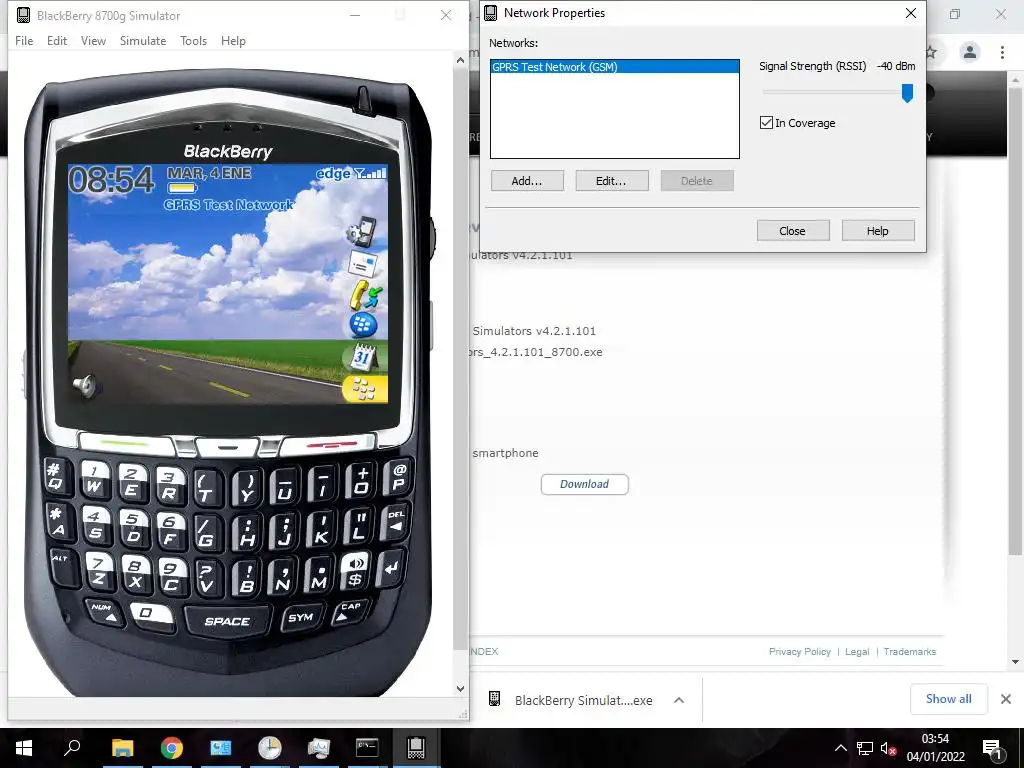Click Close button in Network Properties dialog
Screen dimensions: 1024x768
click(793, 231)
